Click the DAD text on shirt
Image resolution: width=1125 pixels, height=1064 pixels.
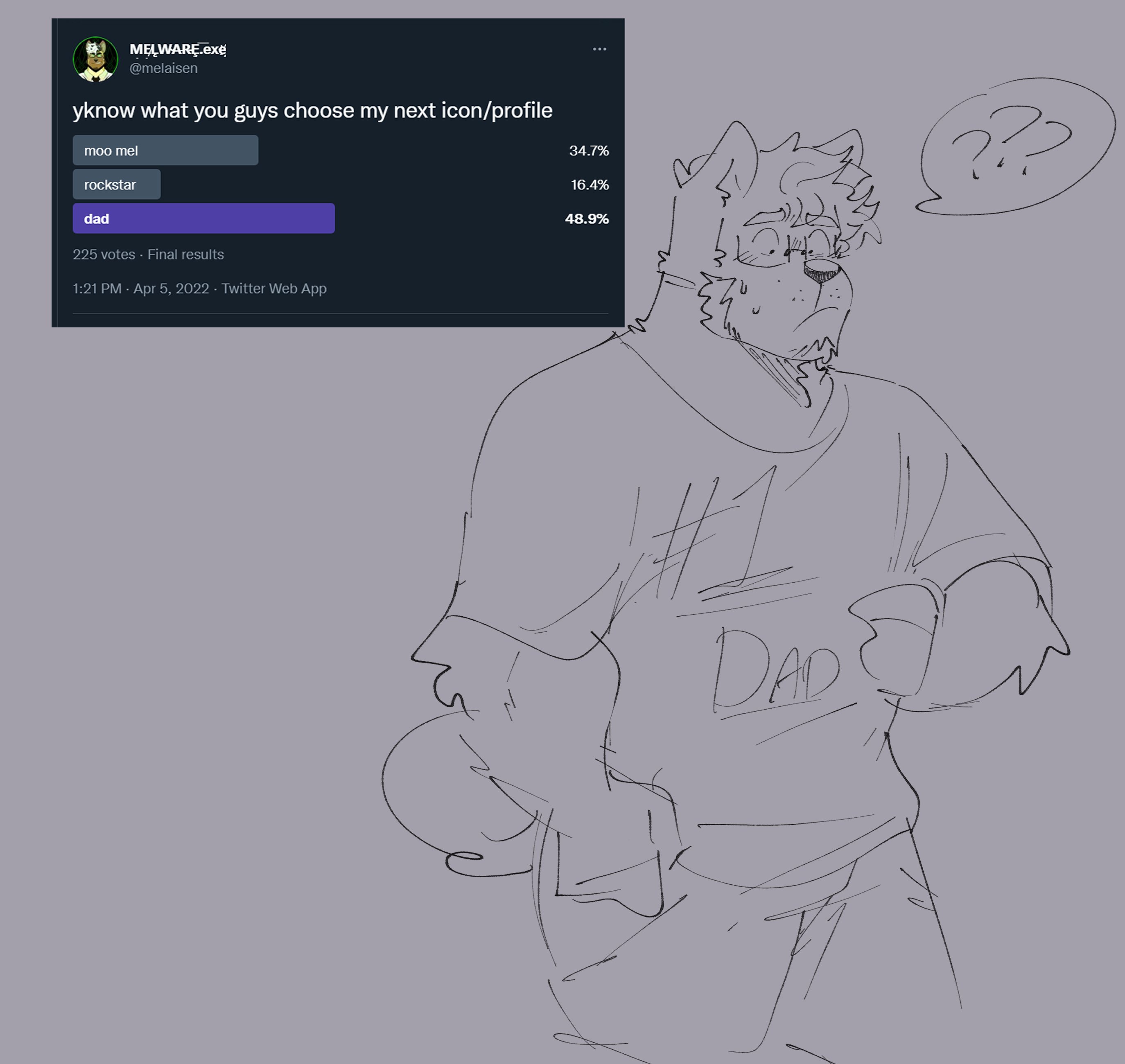776,669
